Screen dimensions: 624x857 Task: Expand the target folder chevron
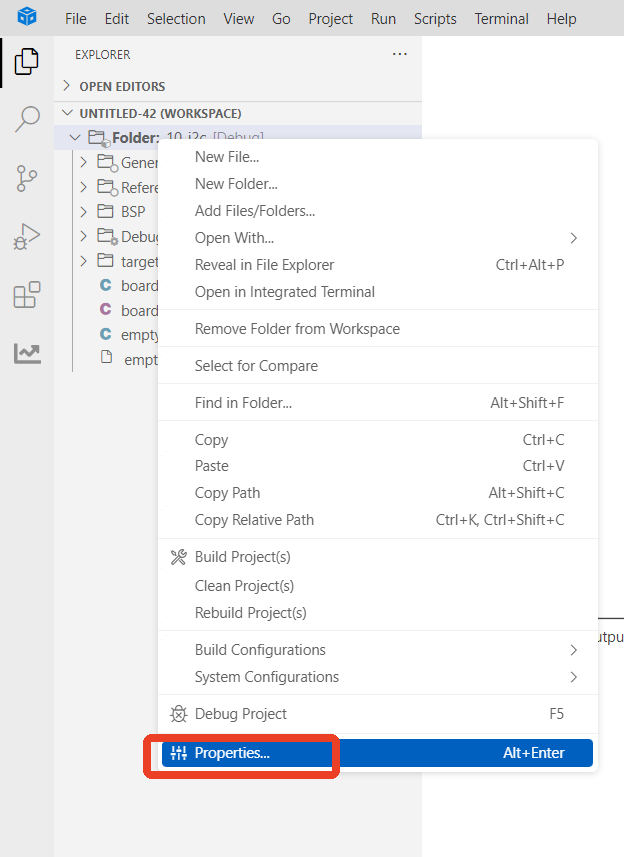pos(84,261)
